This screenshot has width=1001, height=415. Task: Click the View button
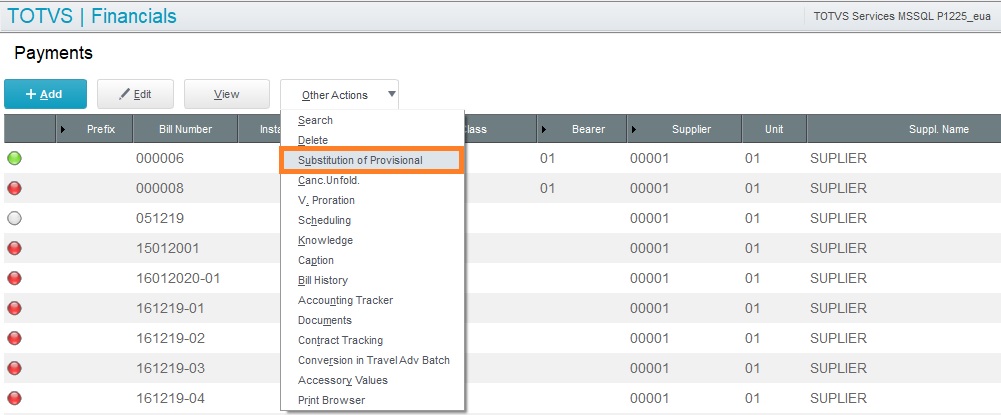[227, 94]
